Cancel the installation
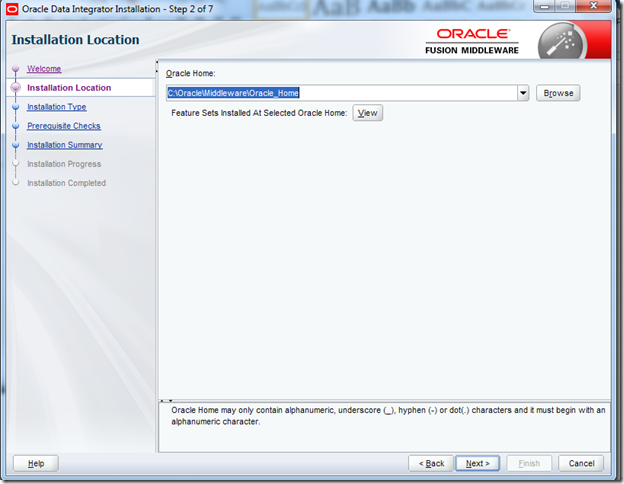The height and width of the screenshot is (484, 624). tap(581, 463)
